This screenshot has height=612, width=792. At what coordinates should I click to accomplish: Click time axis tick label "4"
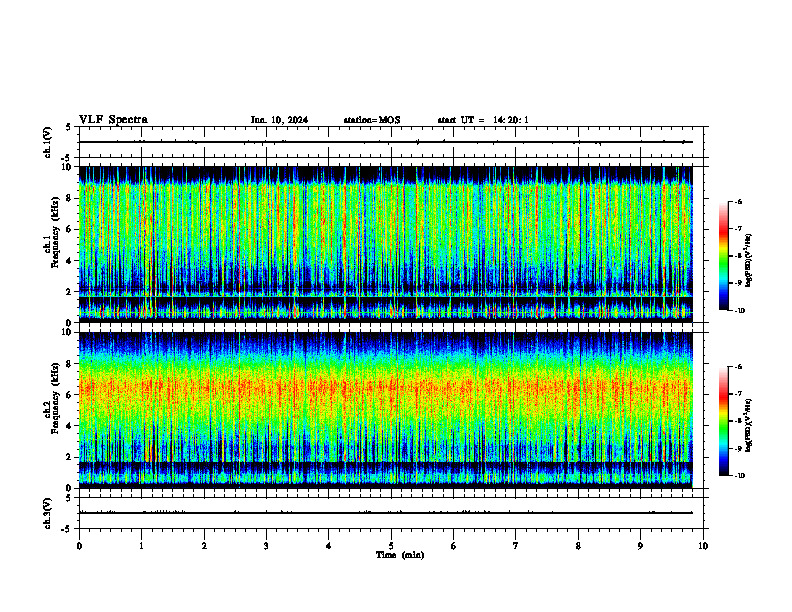coord(329,546)
